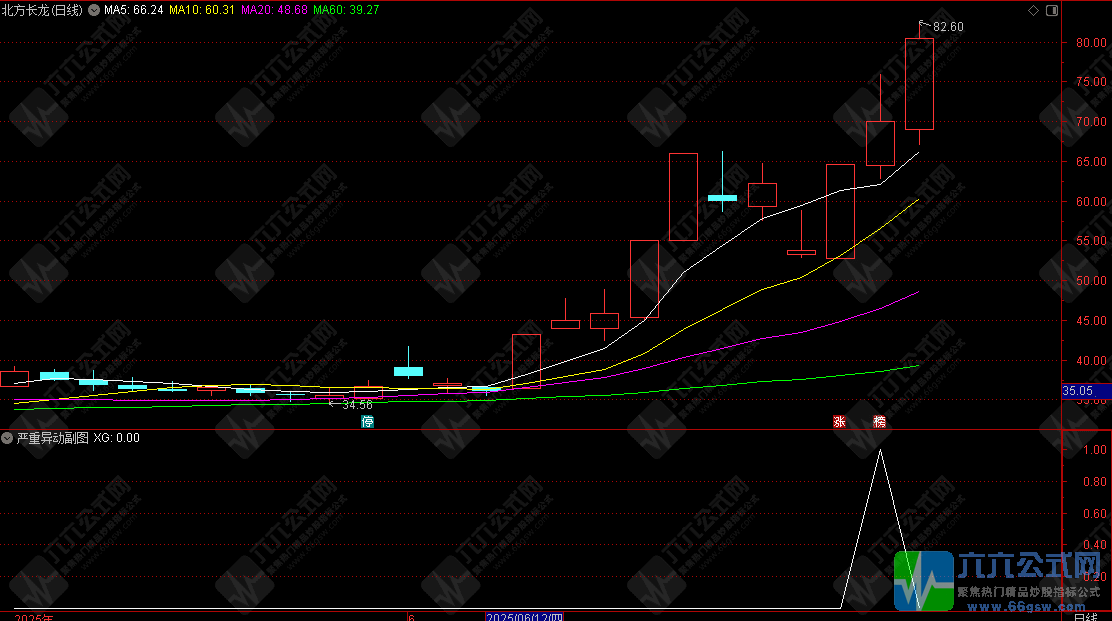This screenshot has height=621, width=1112.
Task: Click the red 涨 marker icon
Action: pos(839,422)
